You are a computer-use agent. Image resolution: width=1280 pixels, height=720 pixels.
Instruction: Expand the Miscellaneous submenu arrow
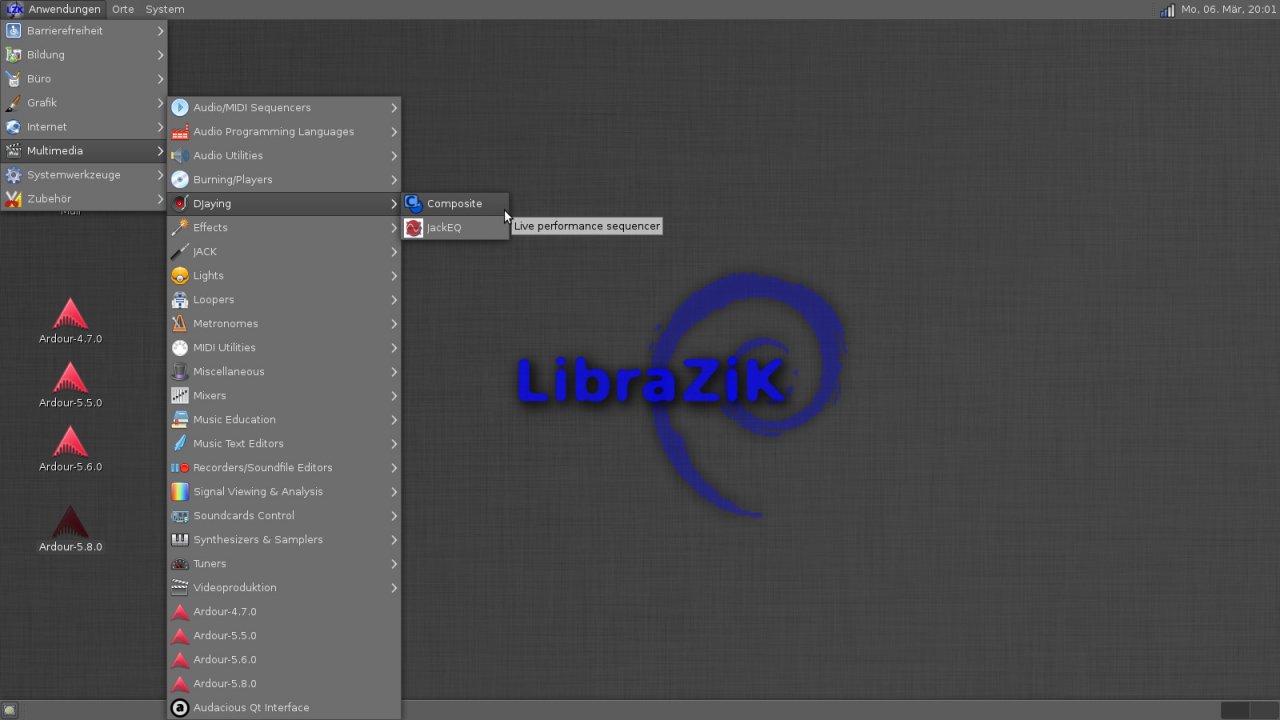click(394, 371)
